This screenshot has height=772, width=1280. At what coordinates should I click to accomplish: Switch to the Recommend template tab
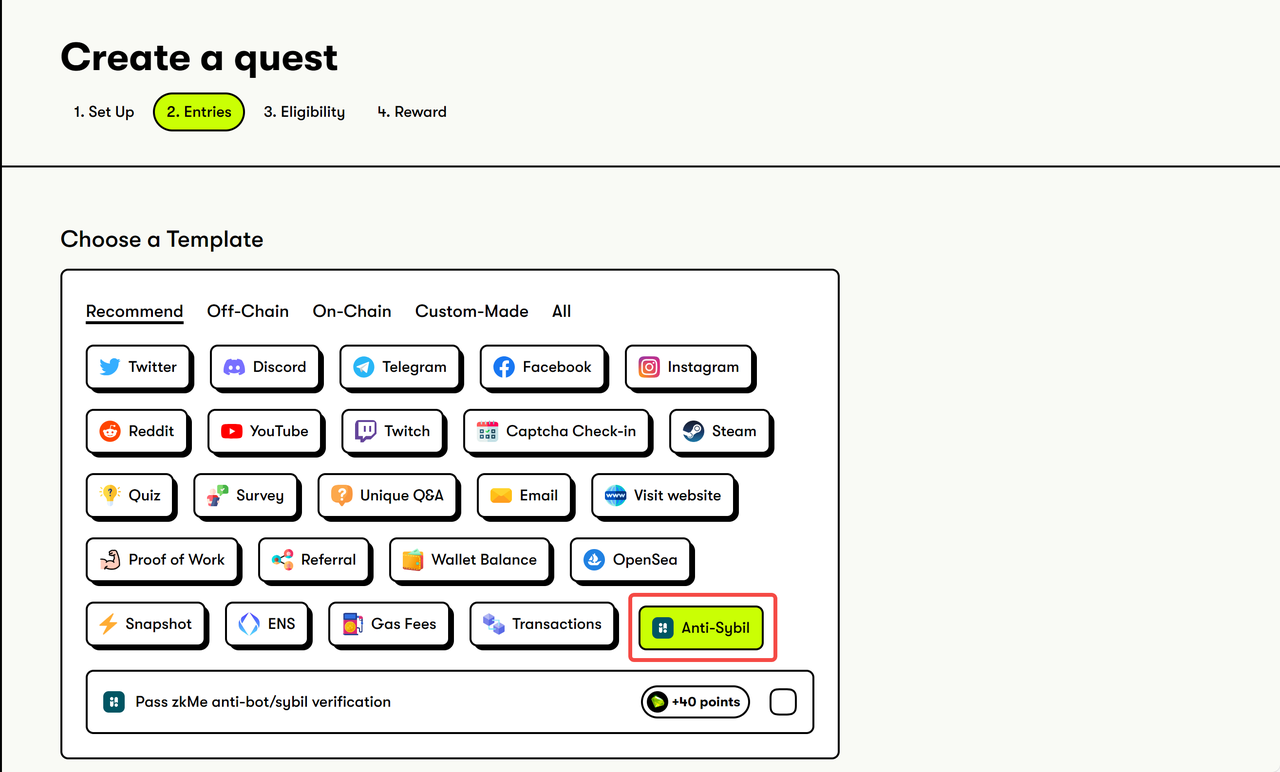(x=134, y=311)
